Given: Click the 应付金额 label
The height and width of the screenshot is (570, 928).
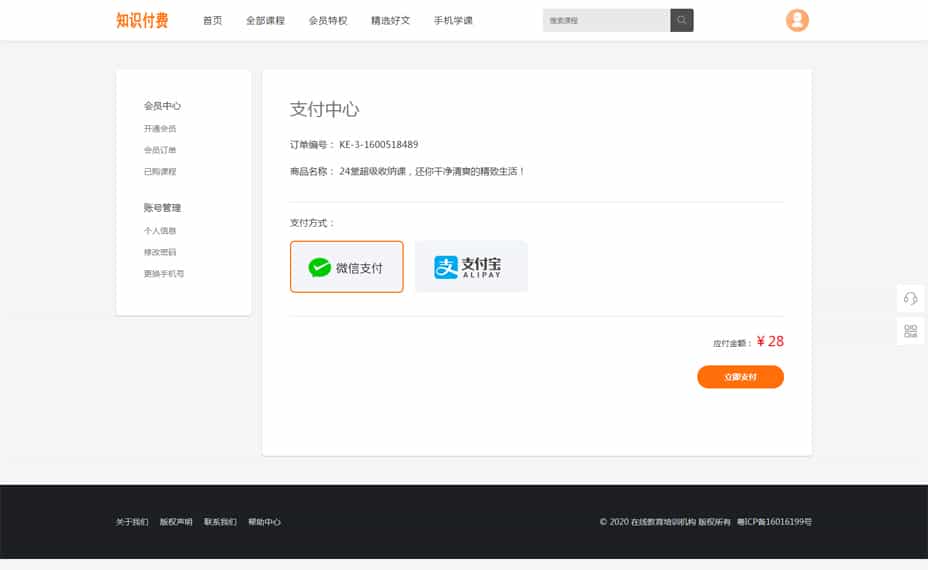Looking at the screenshot, I should [732, 343].
